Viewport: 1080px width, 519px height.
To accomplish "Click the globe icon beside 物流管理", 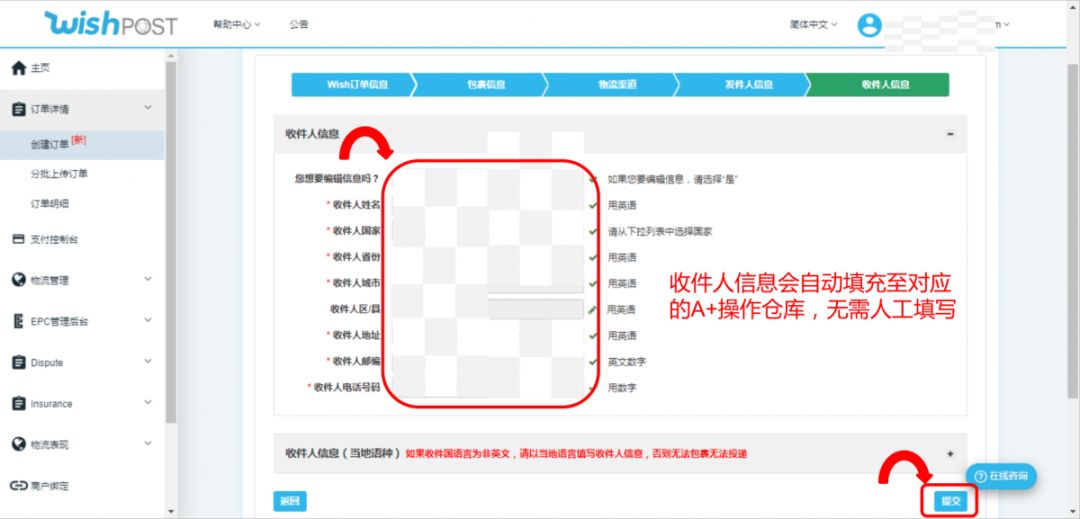I will [x=19, y=280].
